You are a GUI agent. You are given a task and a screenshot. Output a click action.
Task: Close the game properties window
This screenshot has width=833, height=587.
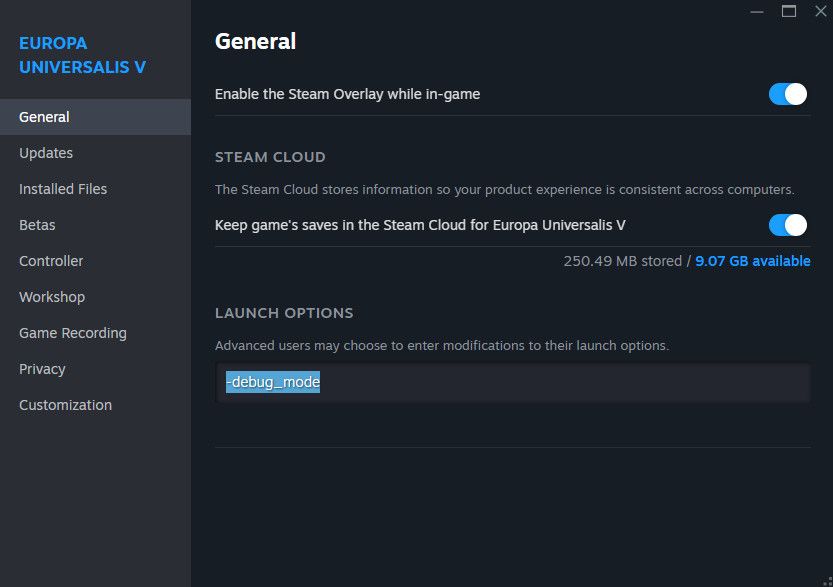[x=820, y=11]
